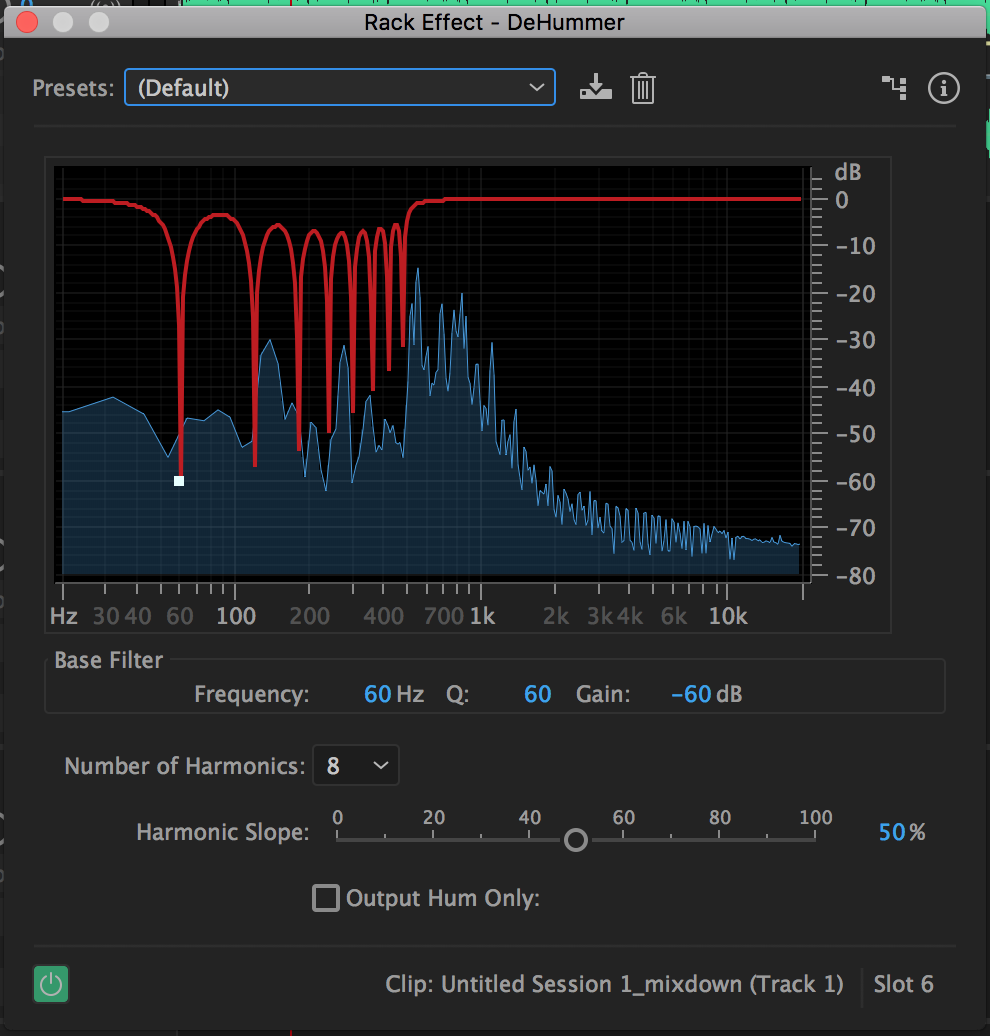Toggle the green effect power button
This screenshot has width=990, height=1036.
[51, 985]
